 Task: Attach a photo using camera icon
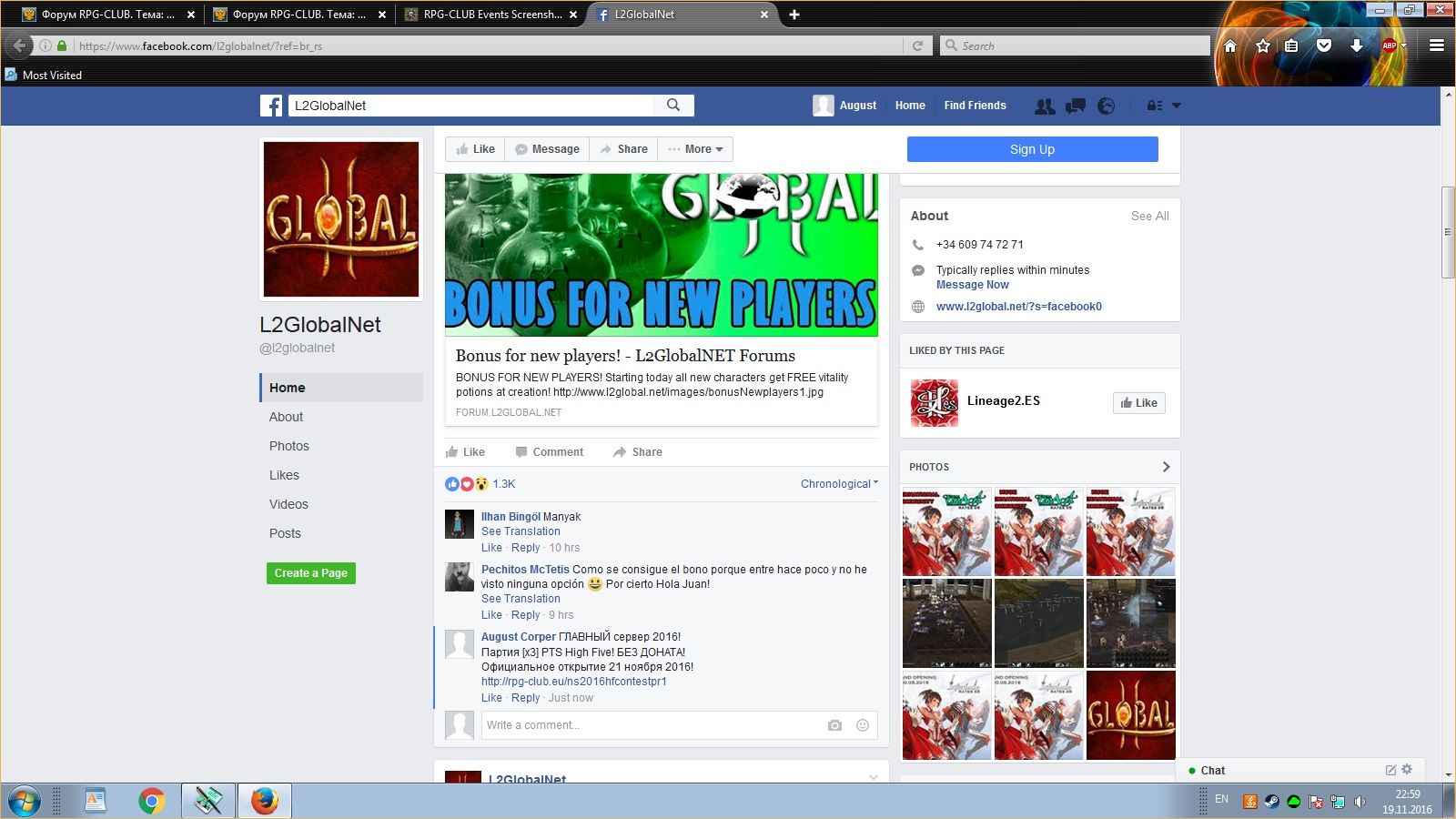point(834,725)
